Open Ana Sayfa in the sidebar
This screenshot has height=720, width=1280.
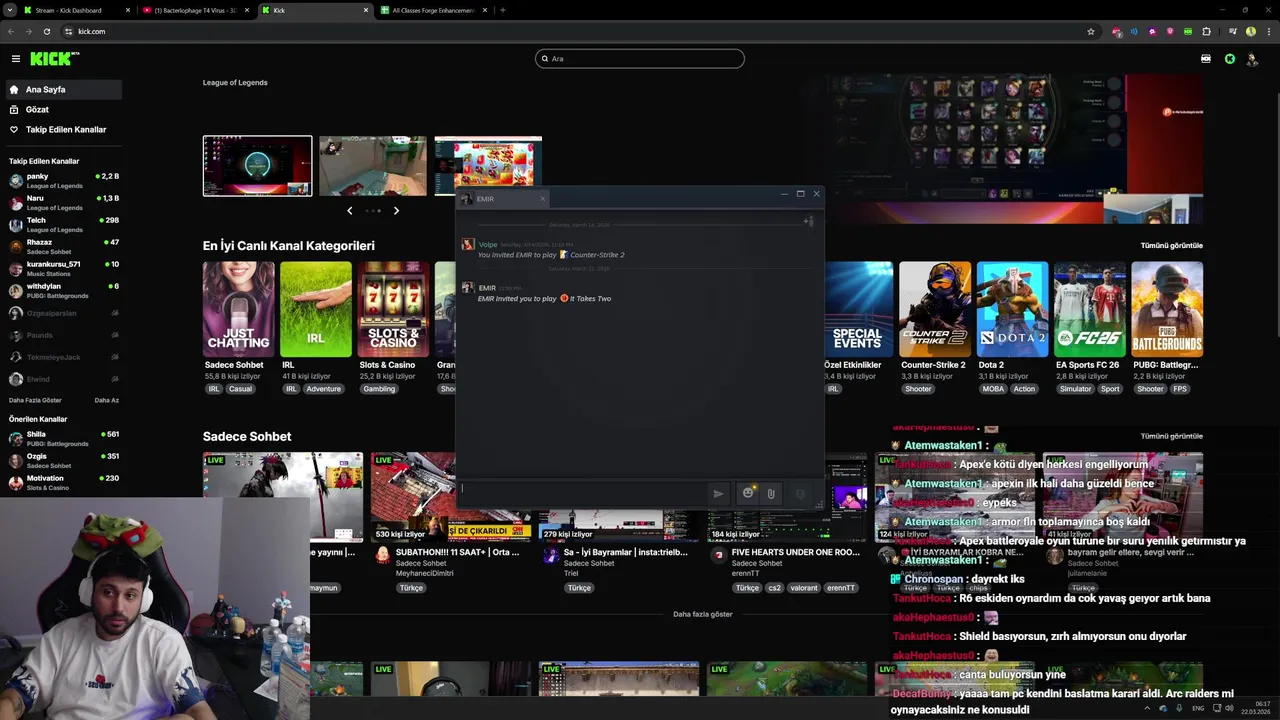click(x=64, y=89)
